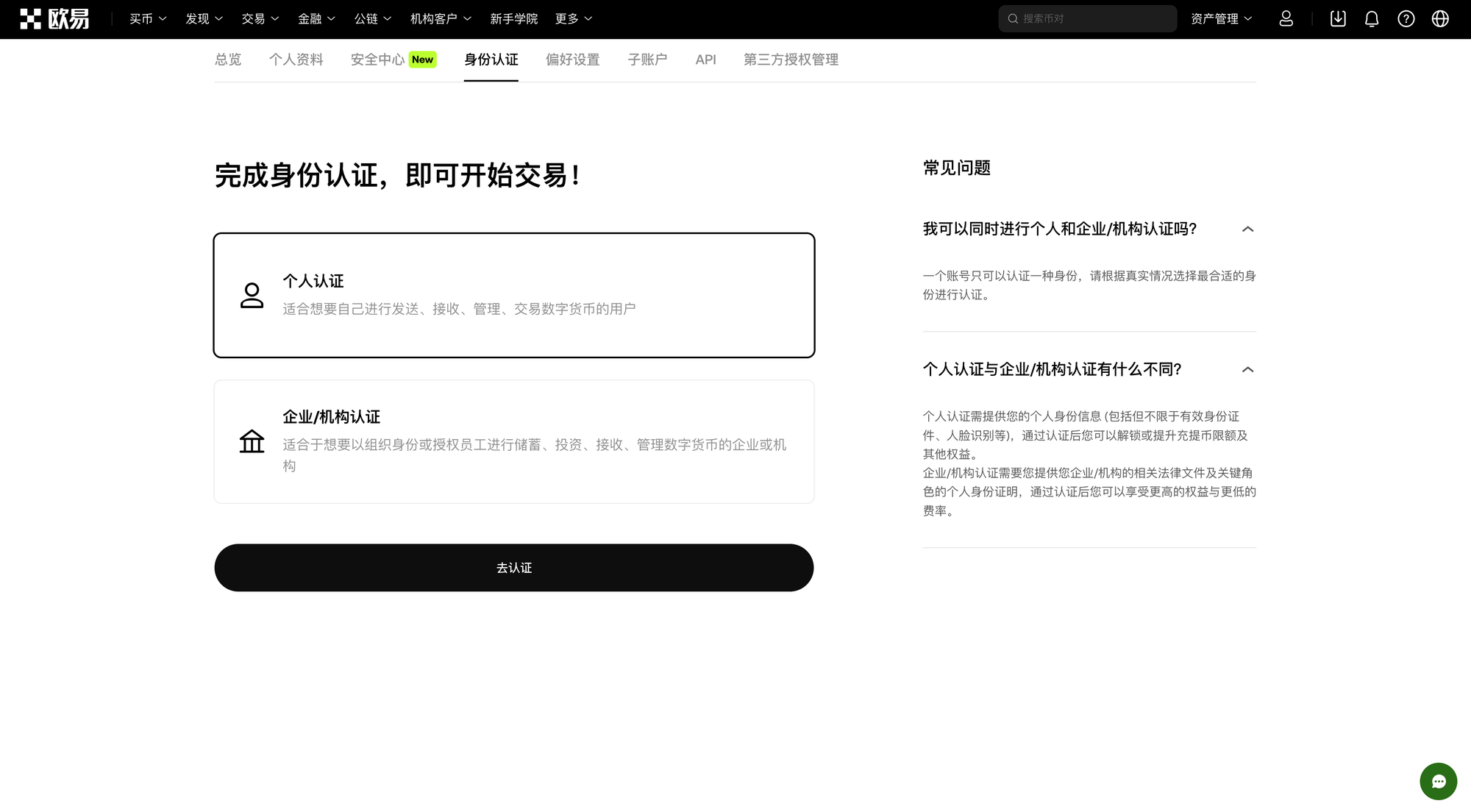Click the OKX logo

pyautogui.click(x=55, y=18)
